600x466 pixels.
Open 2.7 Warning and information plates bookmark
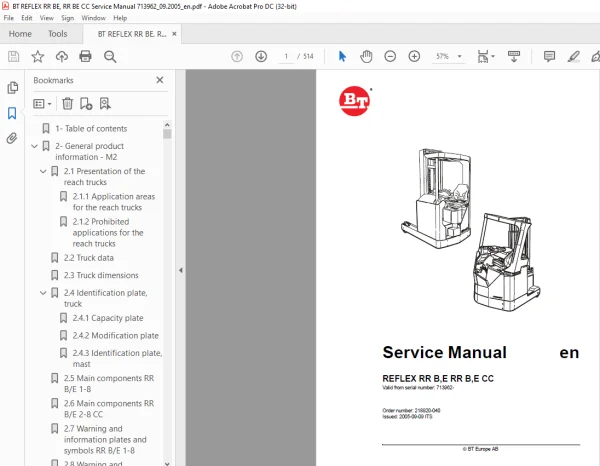[105, 440]
